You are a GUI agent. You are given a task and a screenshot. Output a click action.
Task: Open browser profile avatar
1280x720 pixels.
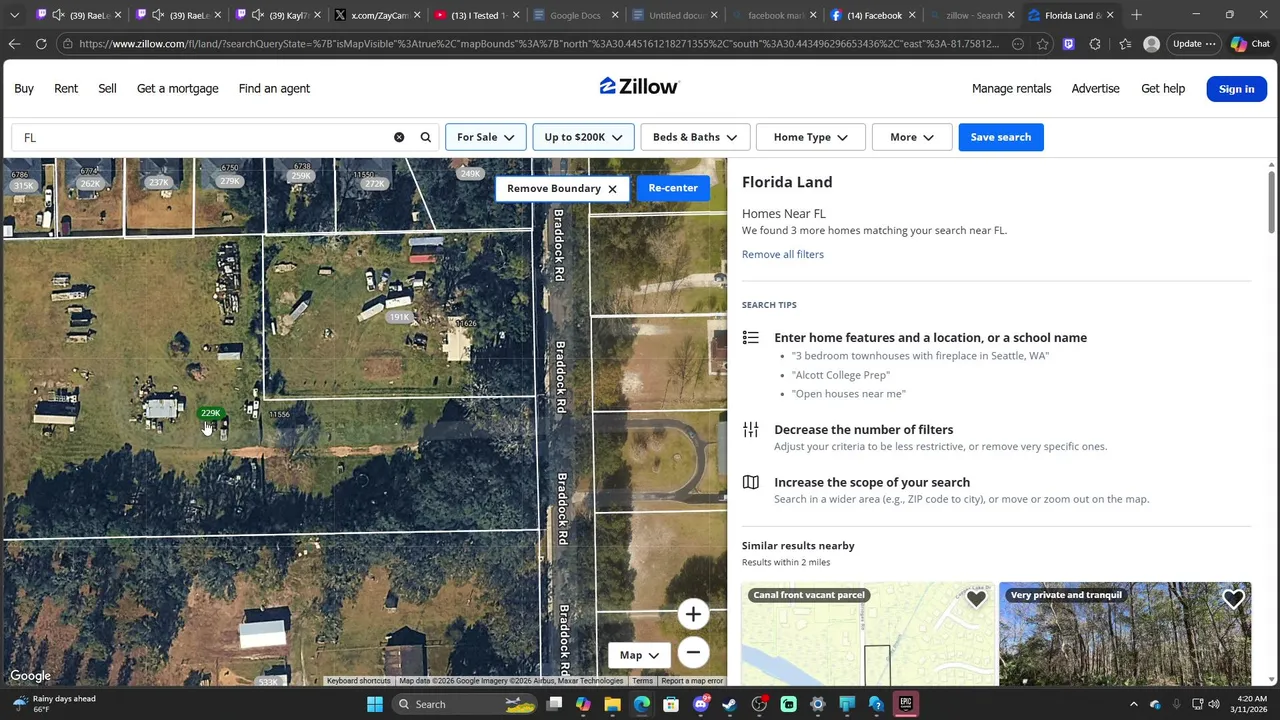click(1151, 44)
